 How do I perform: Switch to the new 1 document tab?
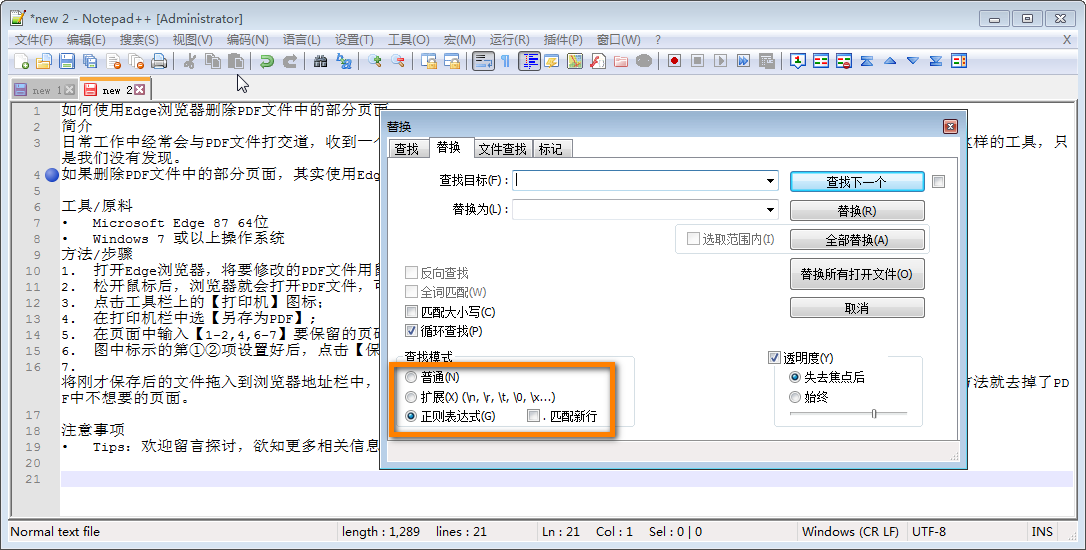44,90
